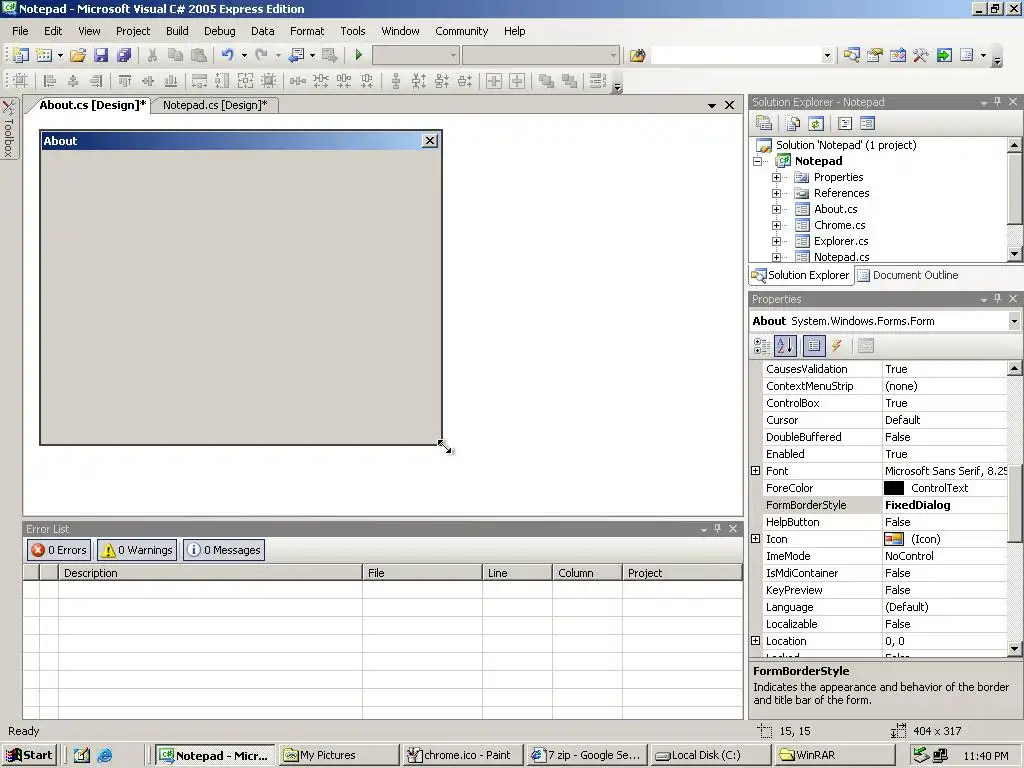Image resolution: width=1024 pixels, height=768 pixels.
Task: Open the Debug menu
Action: point(219,31)
